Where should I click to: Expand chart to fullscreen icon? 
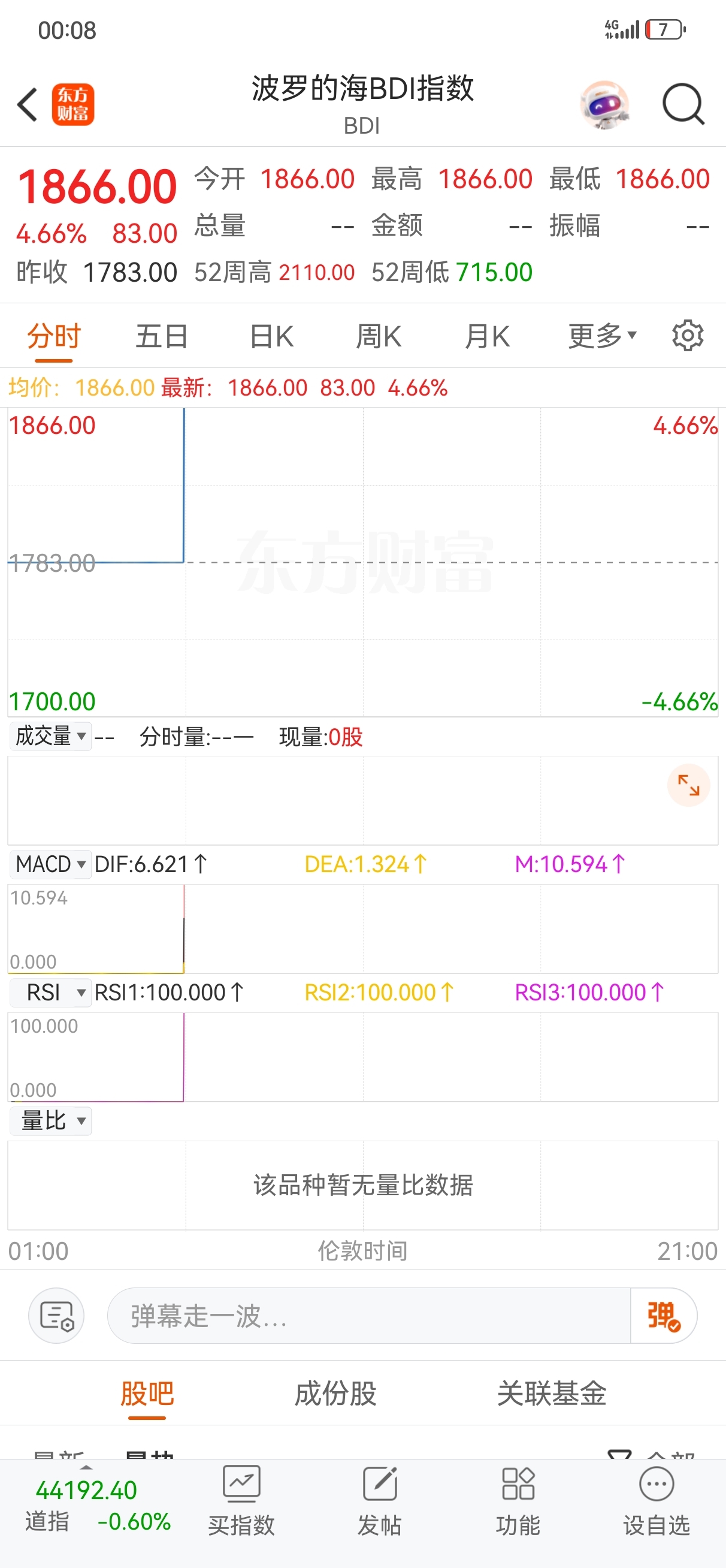tap(688, 785)
